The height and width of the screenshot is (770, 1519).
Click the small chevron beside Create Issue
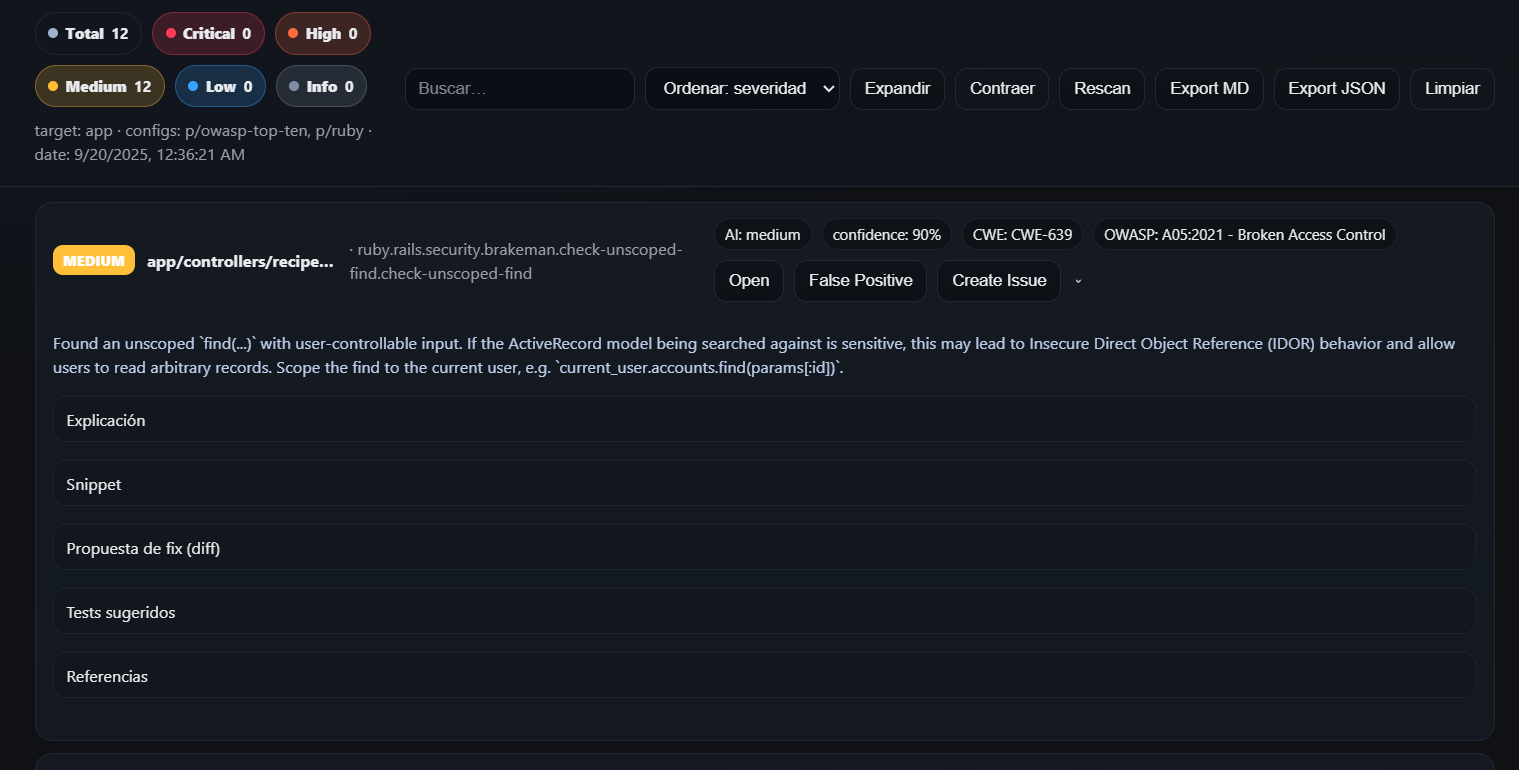tap(1078, 282)
